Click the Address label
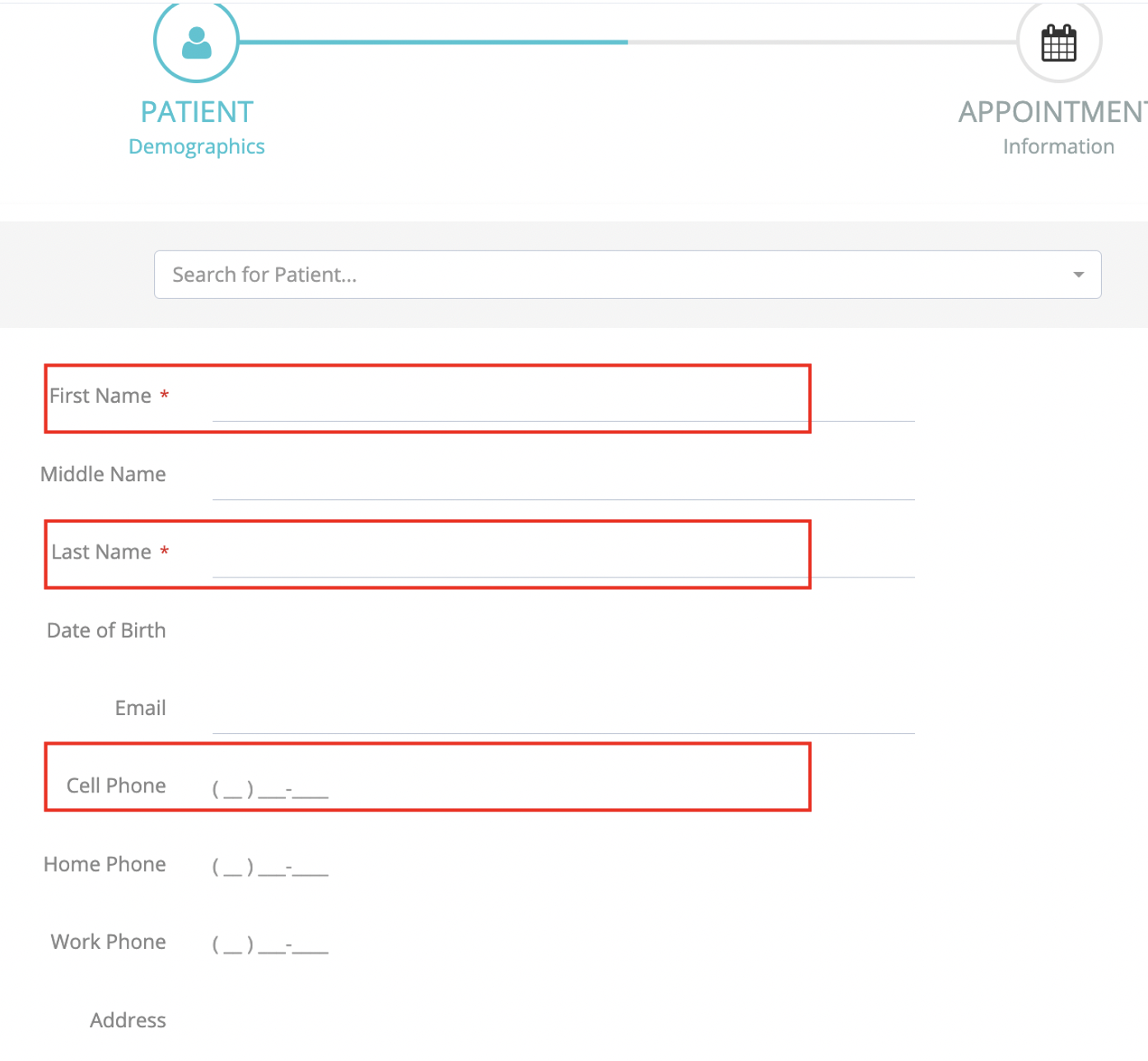The image size is (1148, 1061). (128, 1021)
